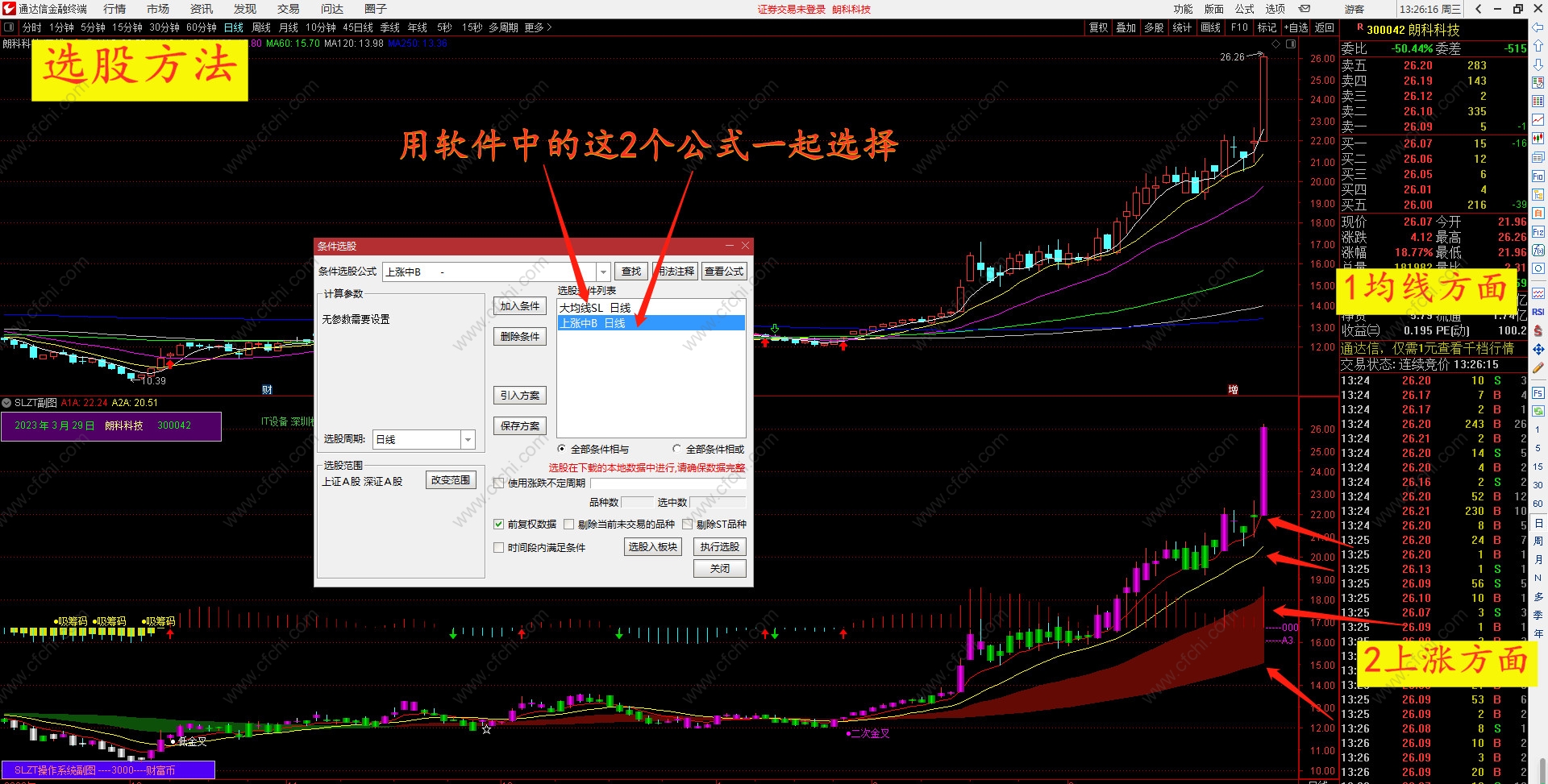Select the 15 minute period in sidebar

click(x=1538, y=467)
